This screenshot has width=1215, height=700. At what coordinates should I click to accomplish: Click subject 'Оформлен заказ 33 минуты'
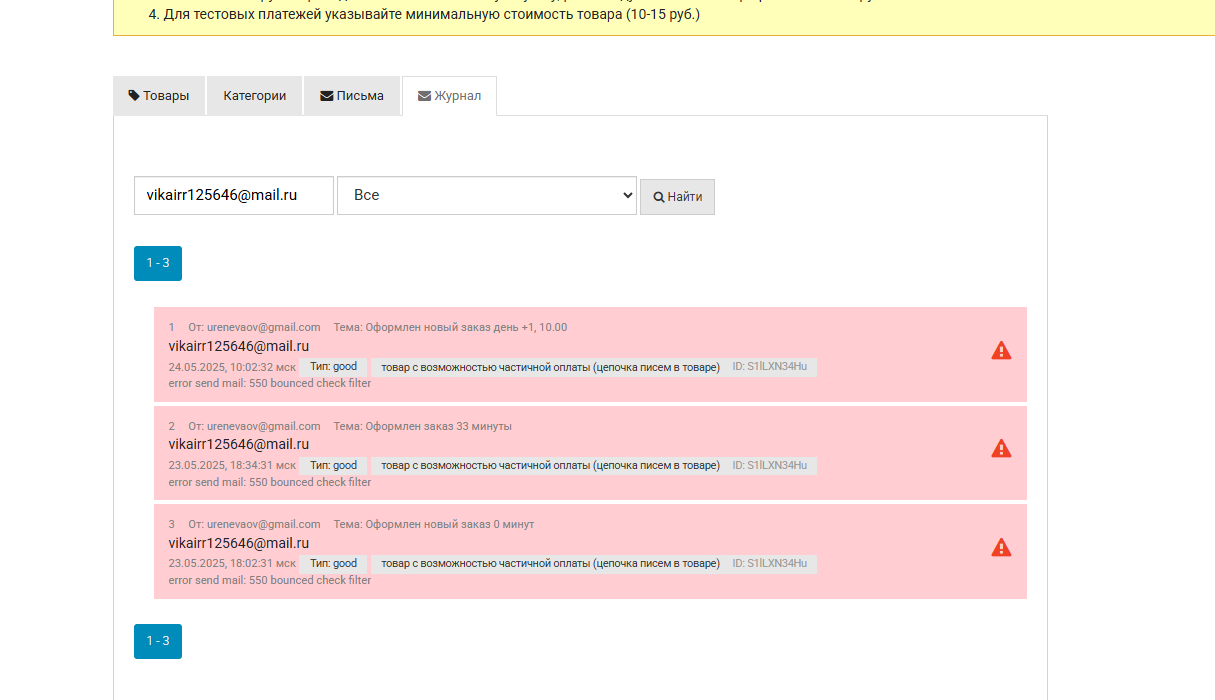[422, 426]
